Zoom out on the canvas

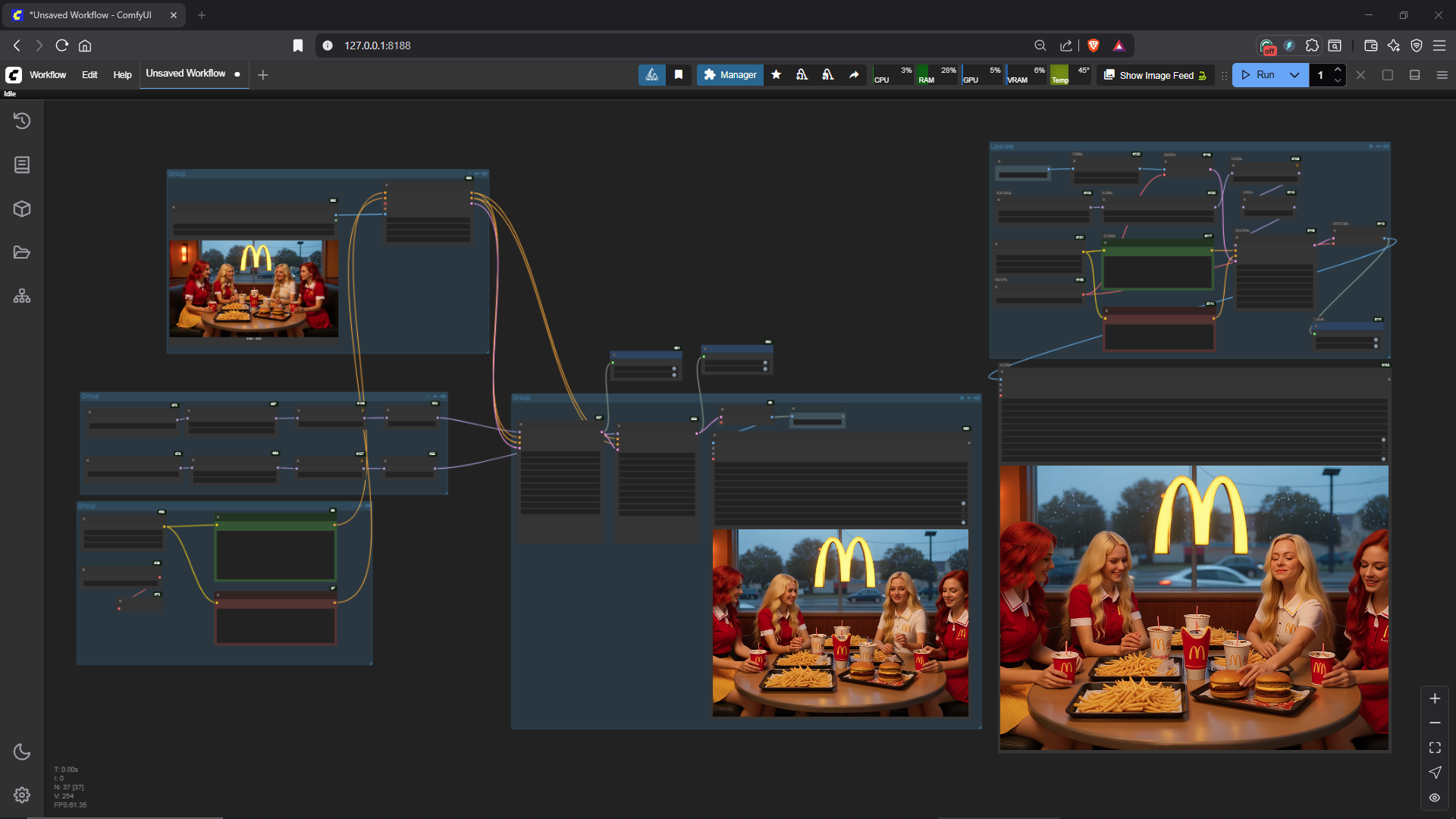coord(1435,723)
